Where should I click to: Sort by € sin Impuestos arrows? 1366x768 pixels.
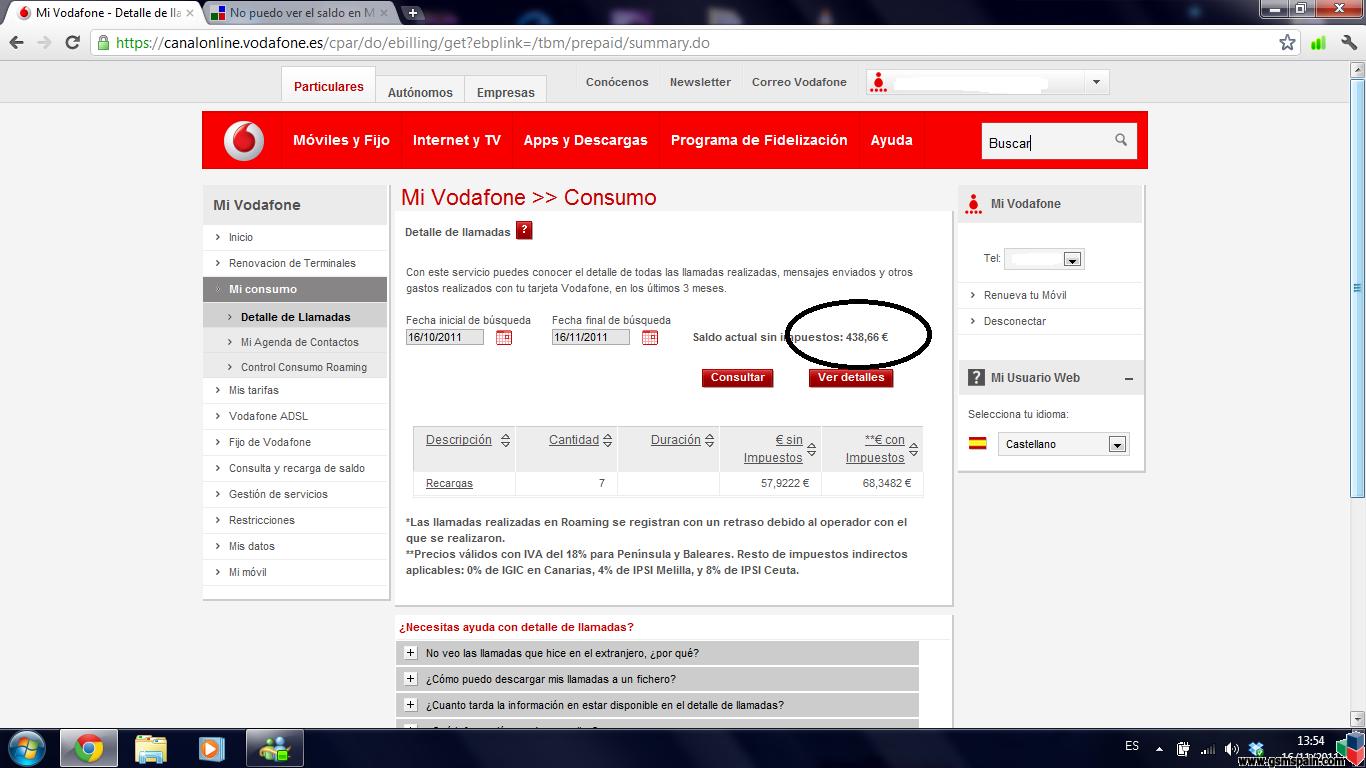coord(811,450)
